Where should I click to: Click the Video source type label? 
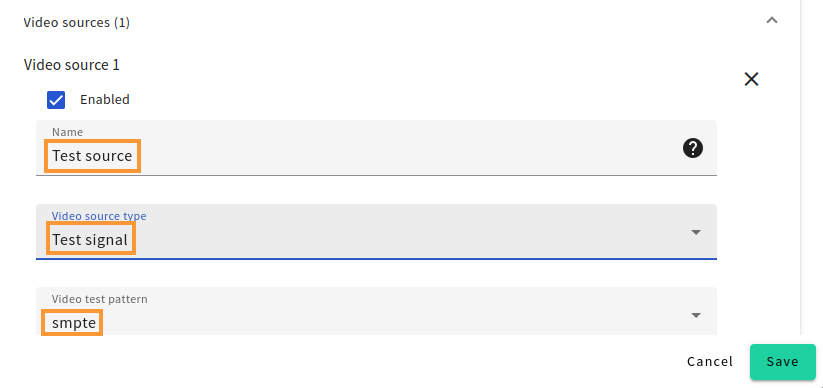[x=99, y=216]
